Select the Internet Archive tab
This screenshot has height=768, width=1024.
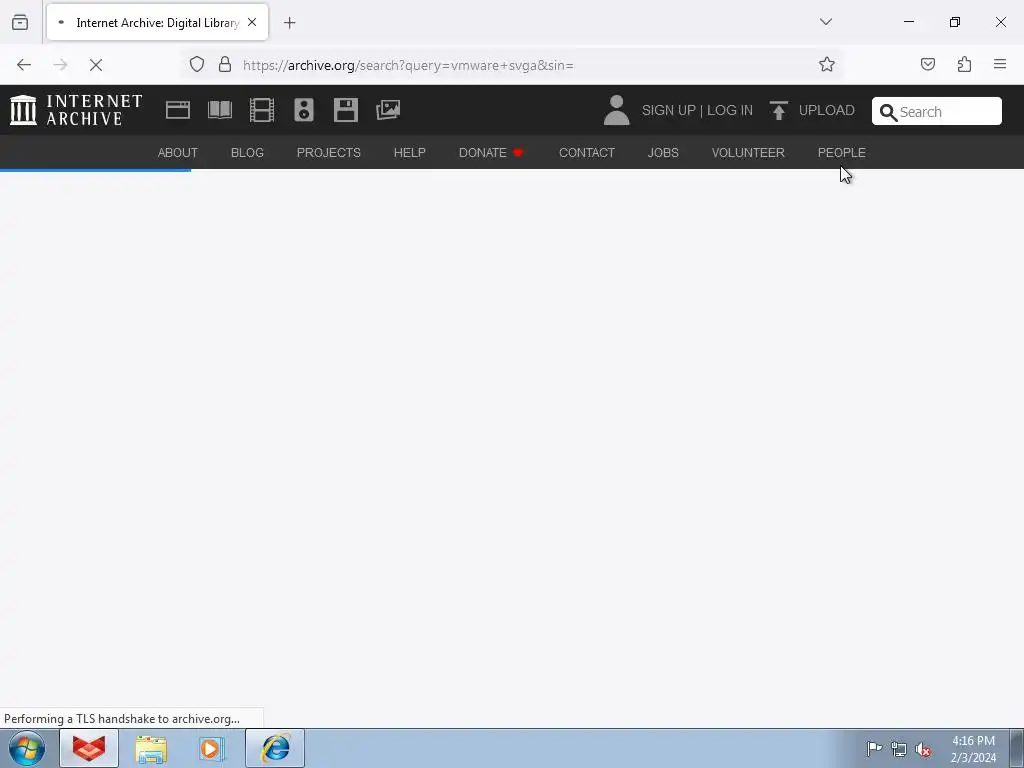pyautogui.click(x=157, y=22)
